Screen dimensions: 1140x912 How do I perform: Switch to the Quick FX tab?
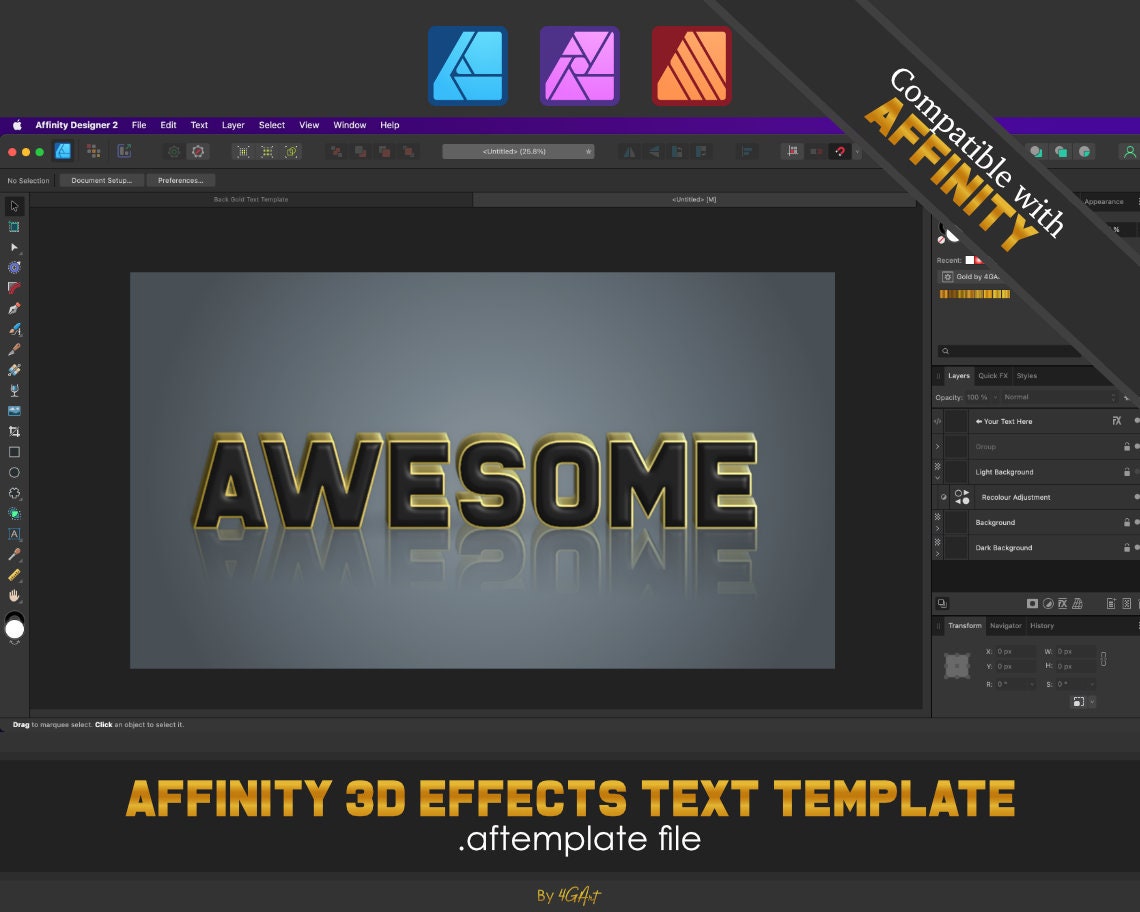click(x=991, y=376)
